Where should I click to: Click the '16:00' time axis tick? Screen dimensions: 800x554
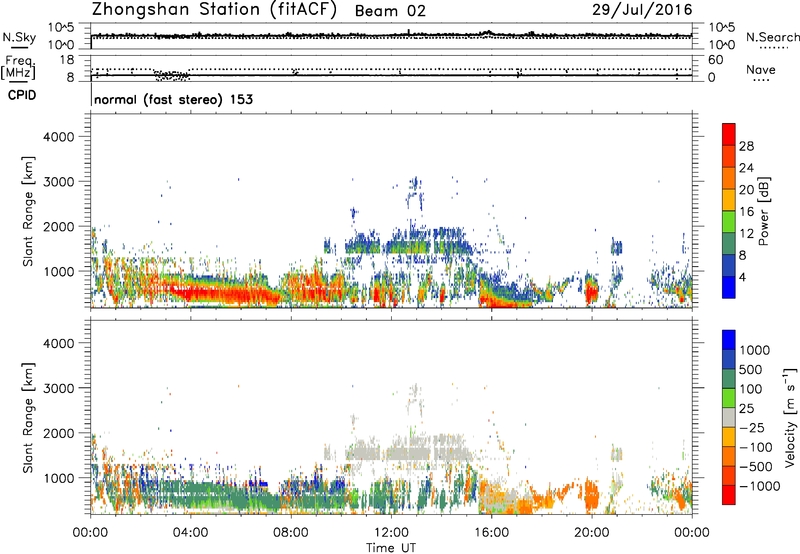(491, 533)
